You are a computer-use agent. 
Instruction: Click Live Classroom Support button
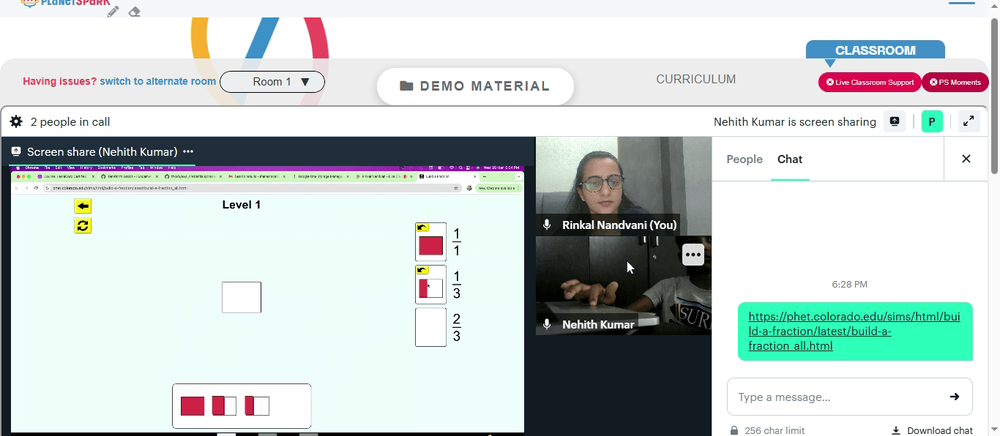point(870,82)
